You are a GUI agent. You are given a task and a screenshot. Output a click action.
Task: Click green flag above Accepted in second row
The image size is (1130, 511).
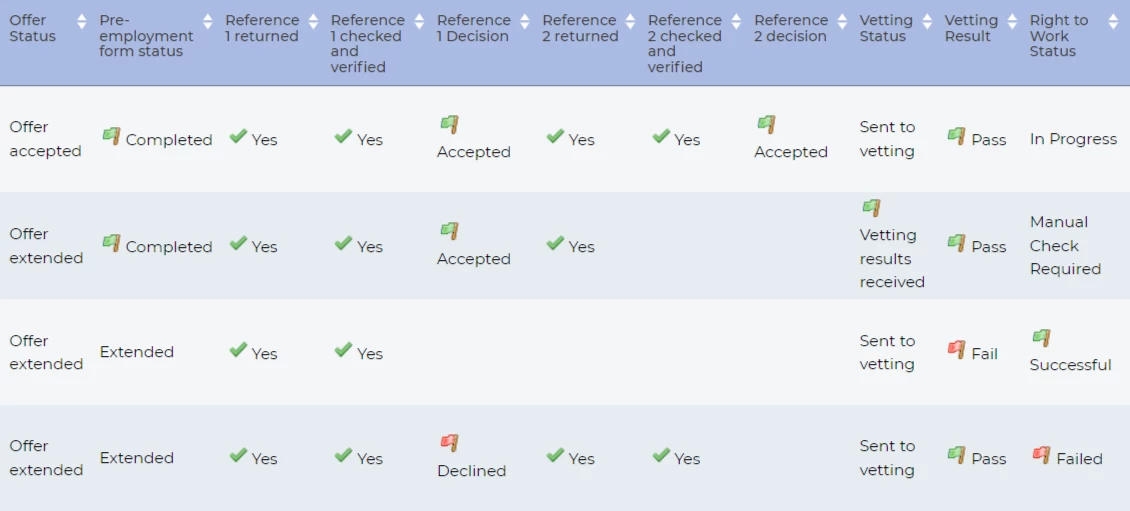pyautogui.click(x=449, y=231)
